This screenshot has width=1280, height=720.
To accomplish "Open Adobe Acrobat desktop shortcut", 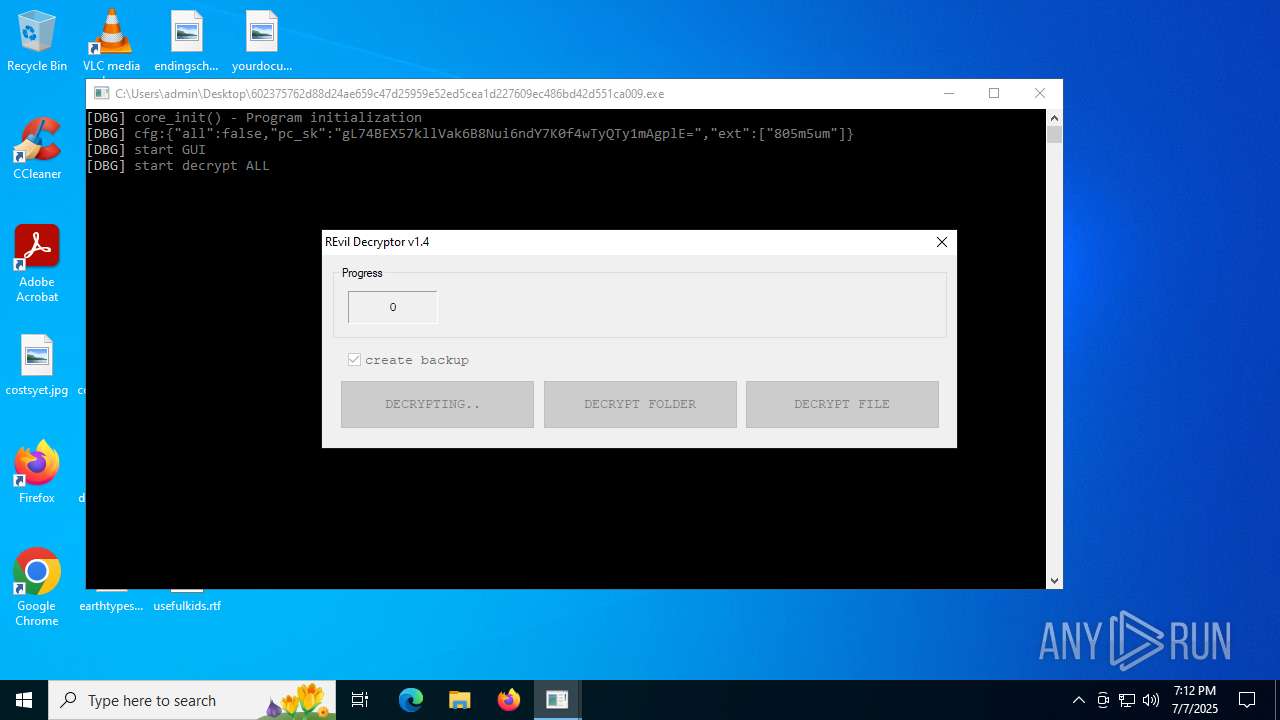I will [x=37, y=264].
